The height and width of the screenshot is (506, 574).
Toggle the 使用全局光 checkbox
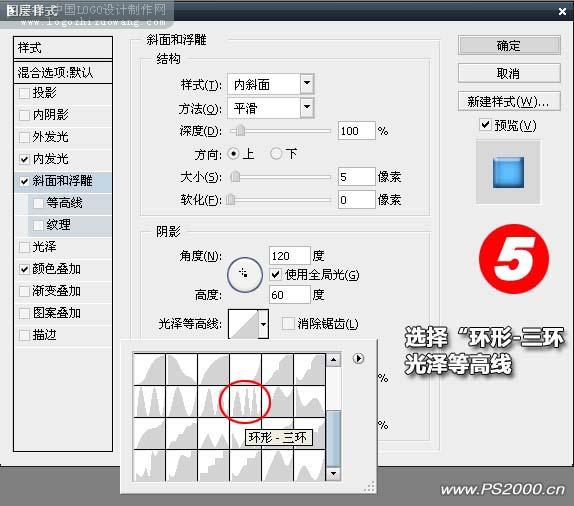276,274
